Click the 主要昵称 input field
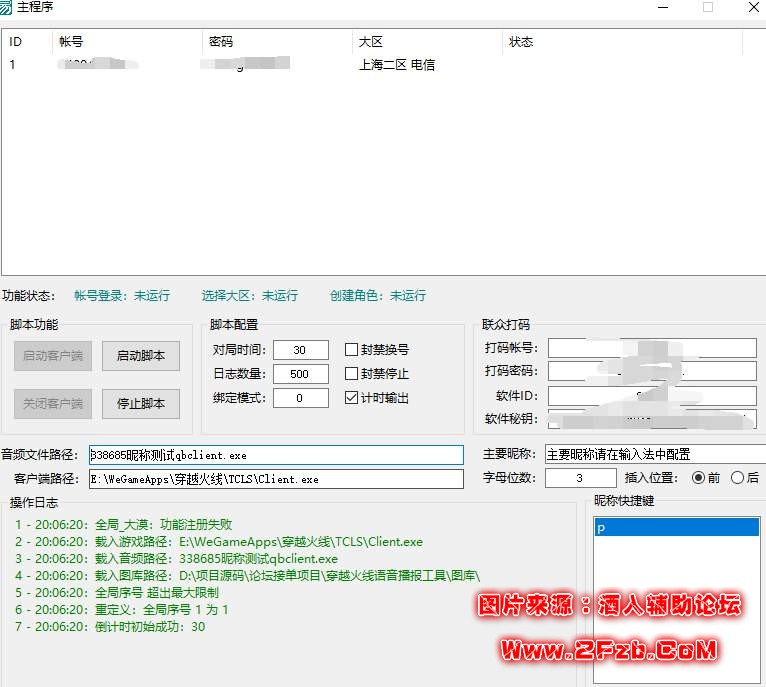Screen dimensions: 766x687 tap(655, 455)
